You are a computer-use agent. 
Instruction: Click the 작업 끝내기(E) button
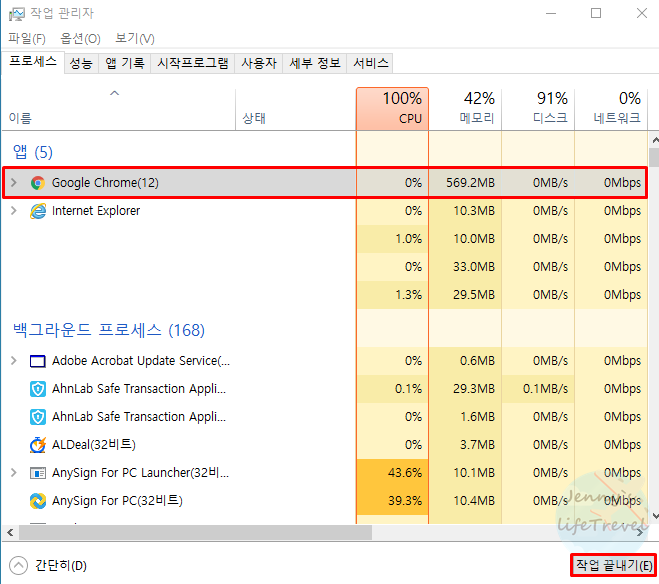(x=614, y=565)
